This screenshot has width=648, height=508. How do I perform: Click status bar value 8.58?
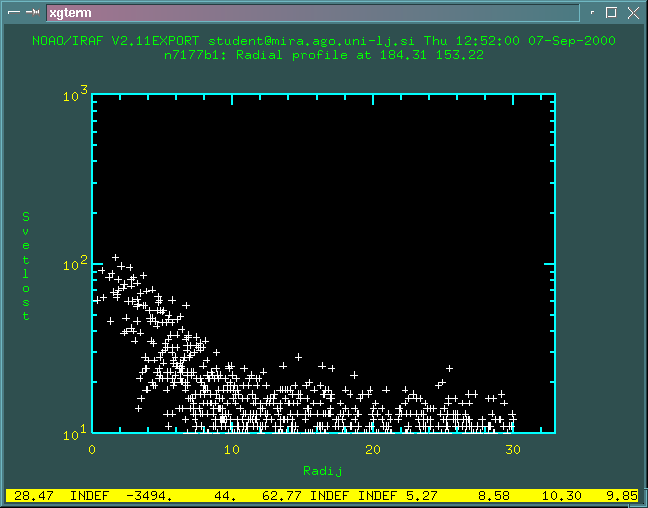[494, 495]
